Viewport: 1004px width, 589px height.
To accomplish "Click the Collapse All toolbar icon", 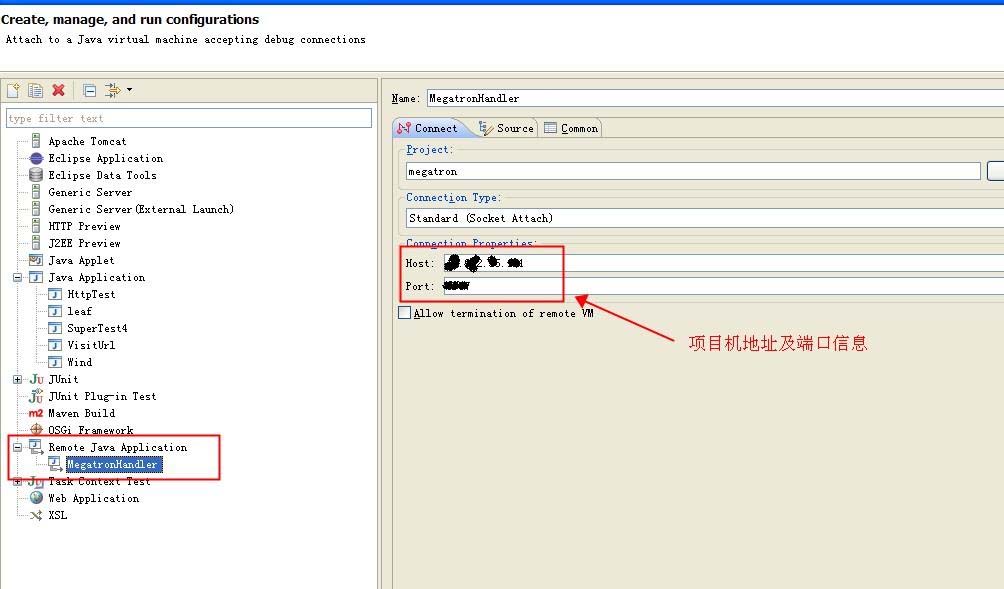I will pyautogui.click(x=89, y=91).
